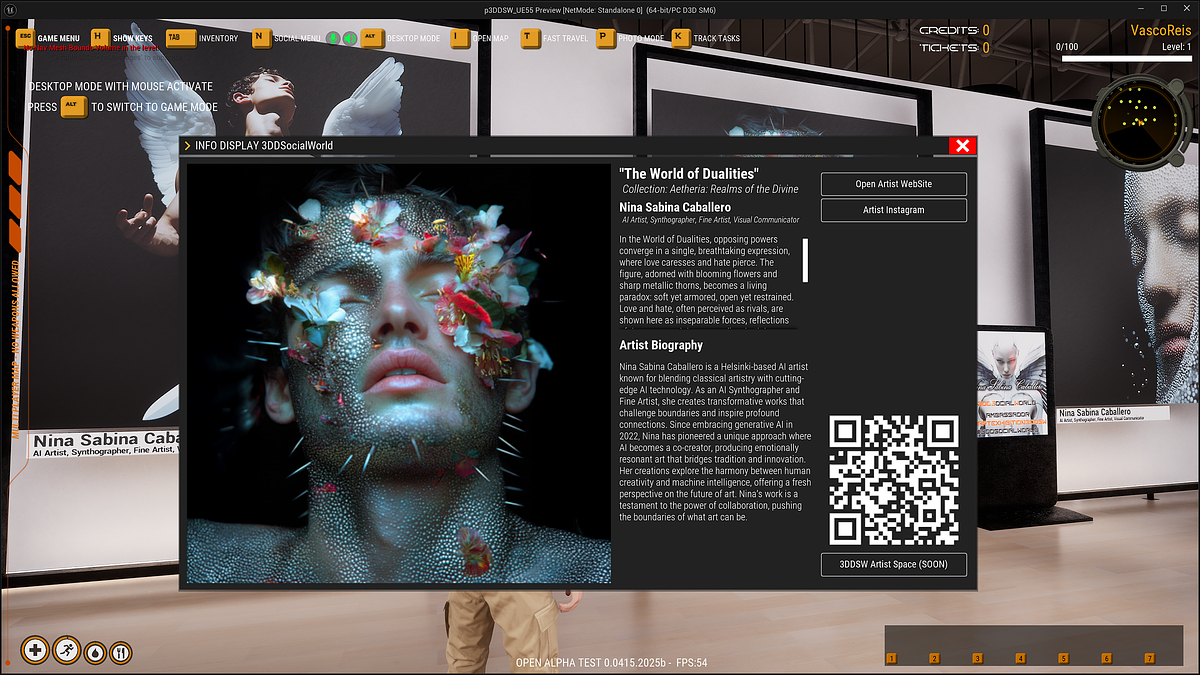Click the running stamina status icon
This screenshot has width=1200, height=675.
point(66,650)
